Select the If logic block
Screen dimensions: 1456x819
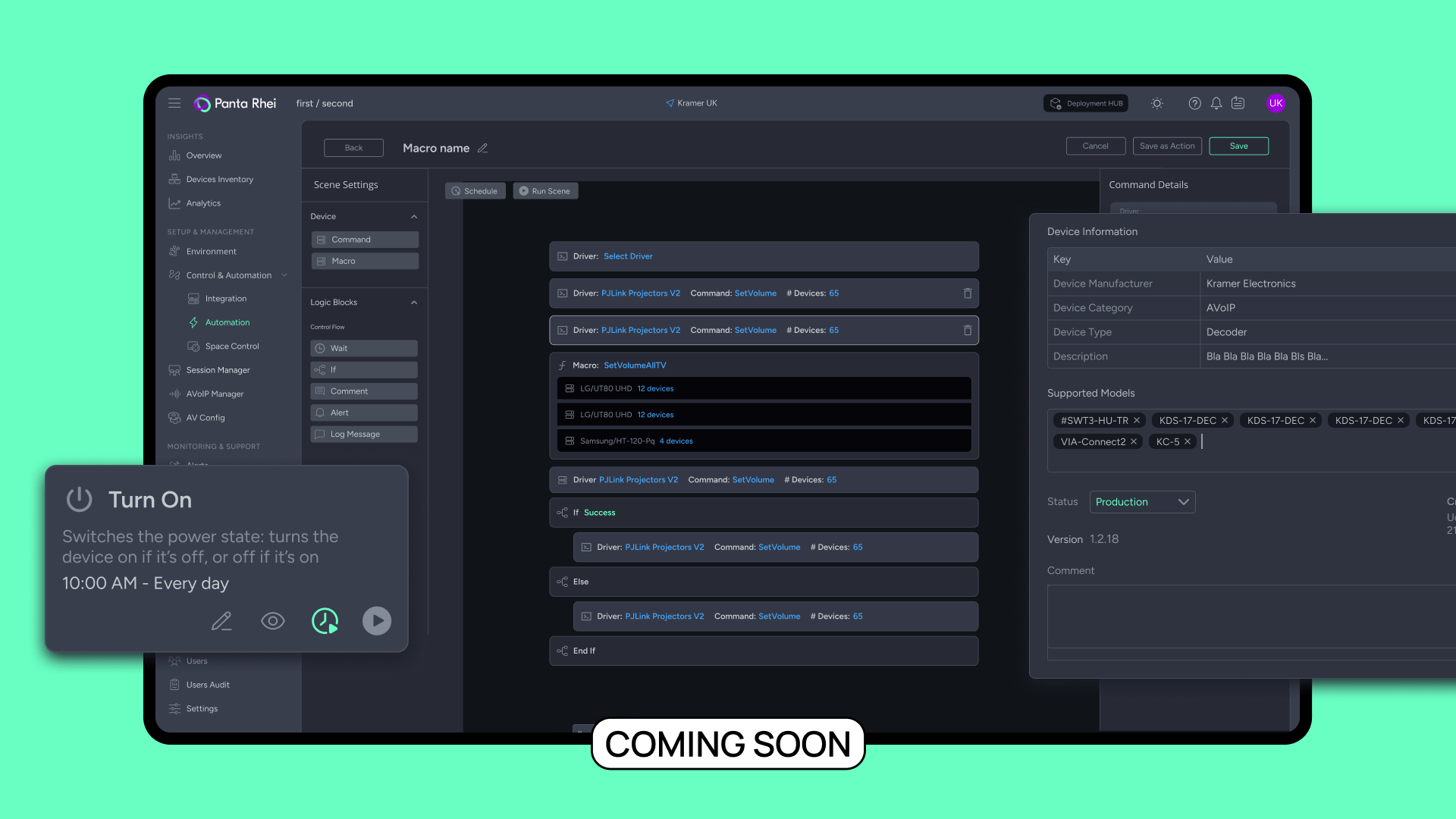coord(364,370)
